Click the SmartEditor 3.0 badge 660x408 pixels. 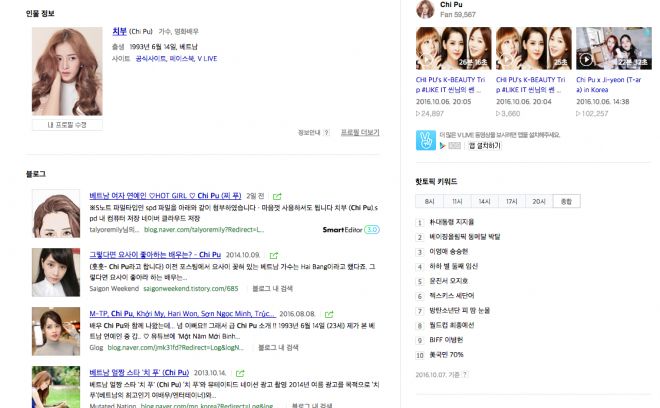point(350,229)
